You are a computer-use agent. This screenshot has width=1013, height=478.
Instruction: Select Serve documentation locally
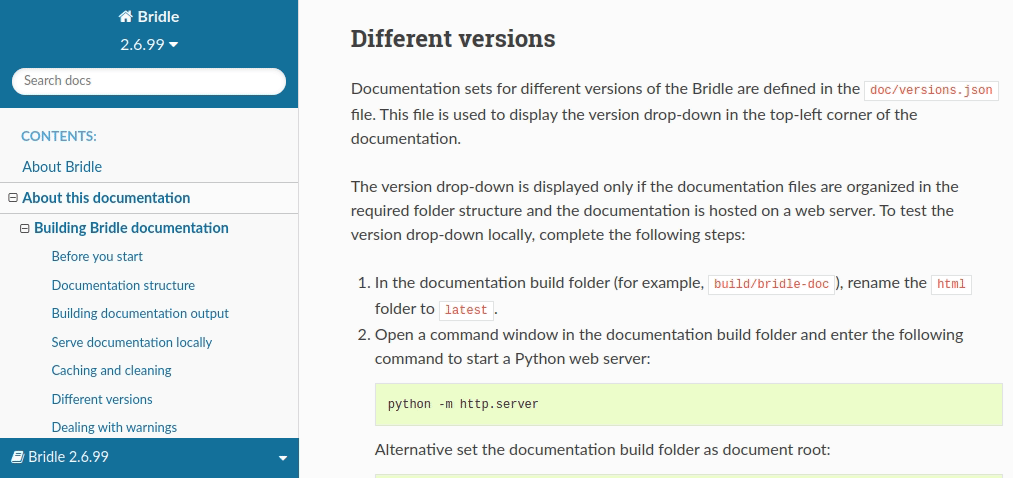(x=132, y=342)
